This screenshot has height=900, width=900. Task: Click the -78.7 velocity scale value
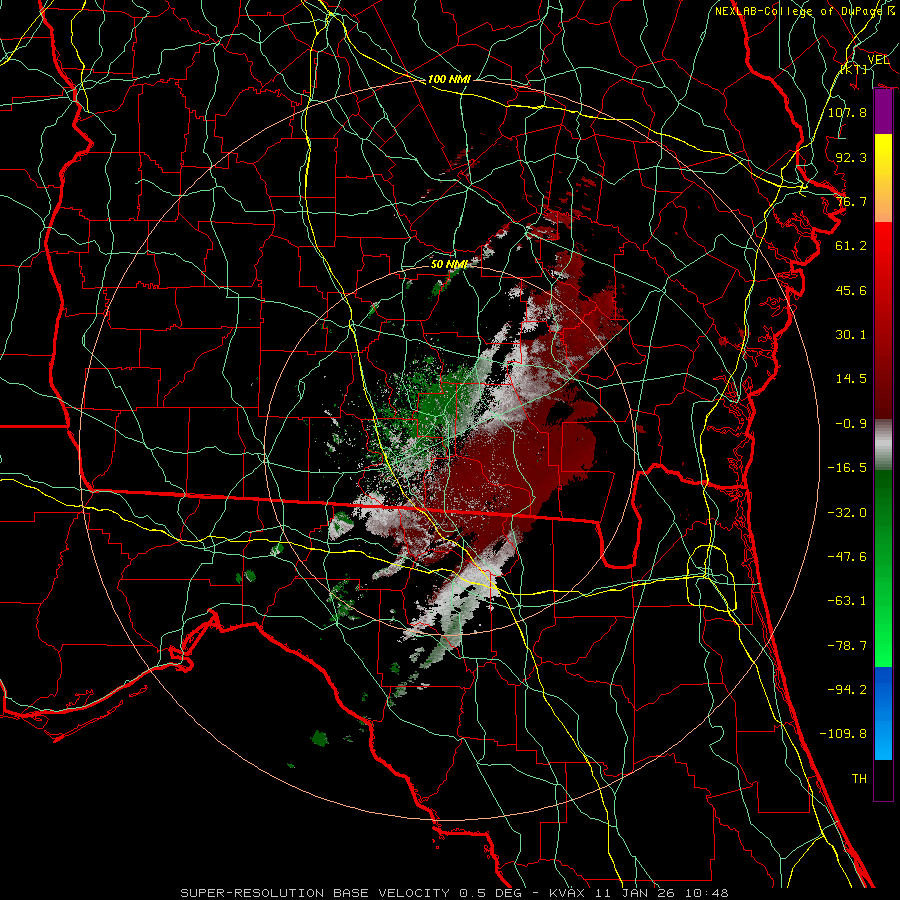click(x=847, y=646)
